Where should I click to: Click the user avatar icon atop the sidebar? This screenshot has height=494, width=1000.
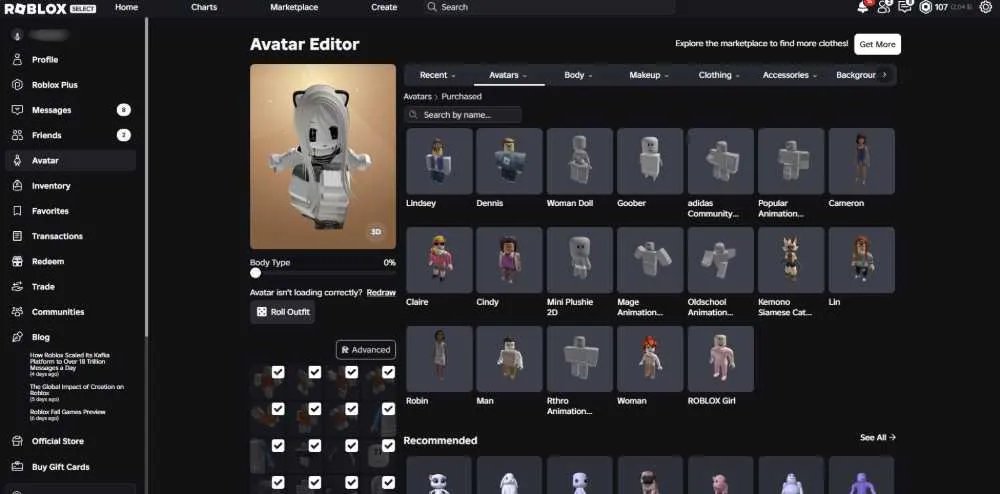(17, 35)
